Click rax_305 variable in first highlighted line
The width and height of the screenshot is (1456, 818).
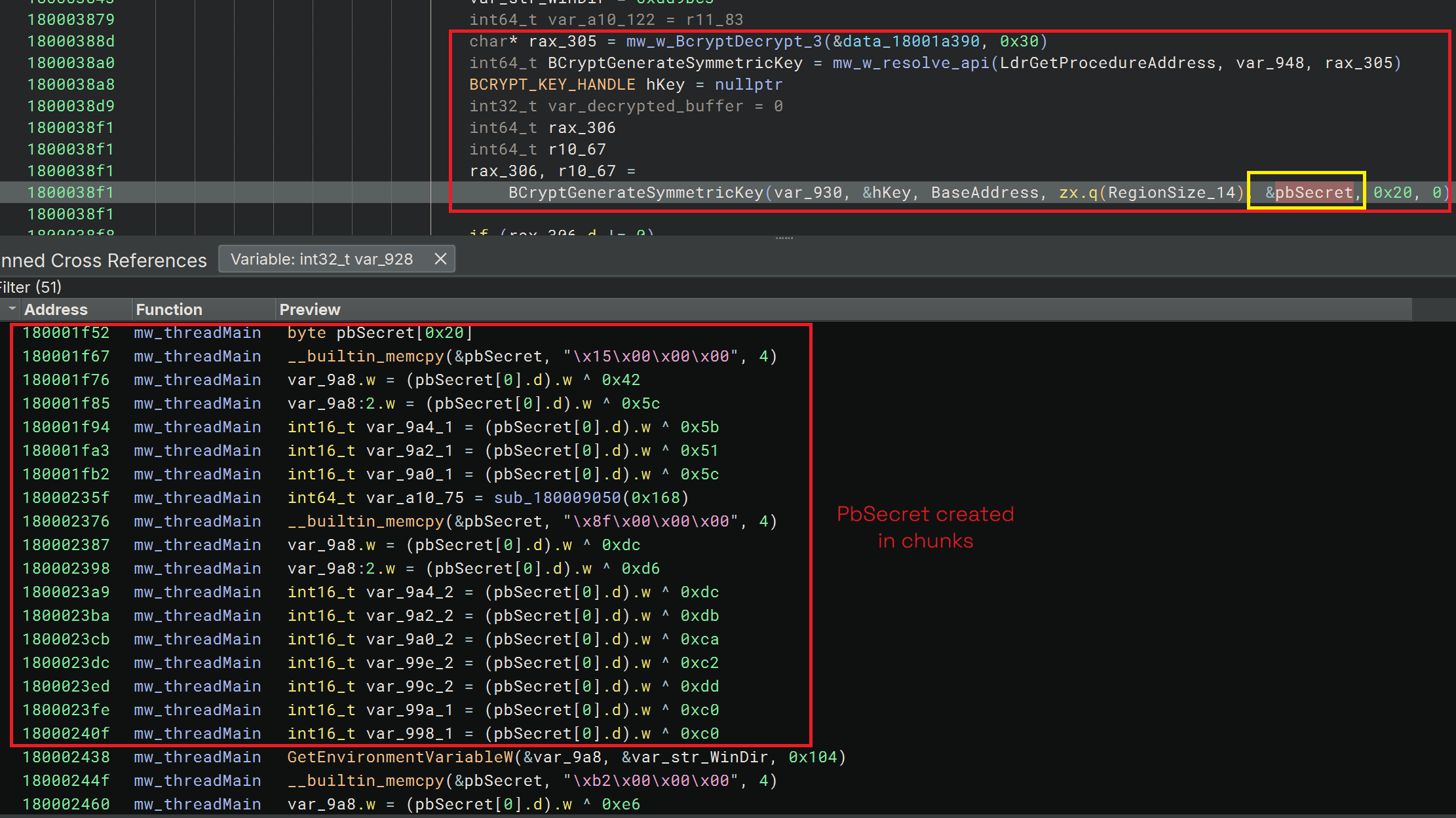click(x=562, y=41)
